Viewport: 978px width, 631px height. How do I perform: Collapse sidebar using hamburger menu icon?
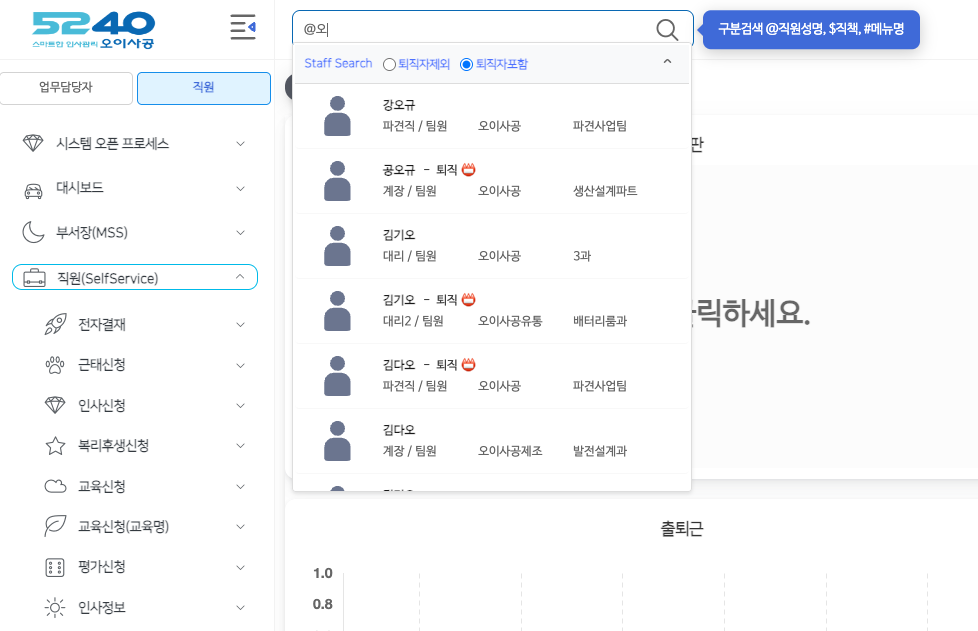pyautogui.click(x=242, y=27)
